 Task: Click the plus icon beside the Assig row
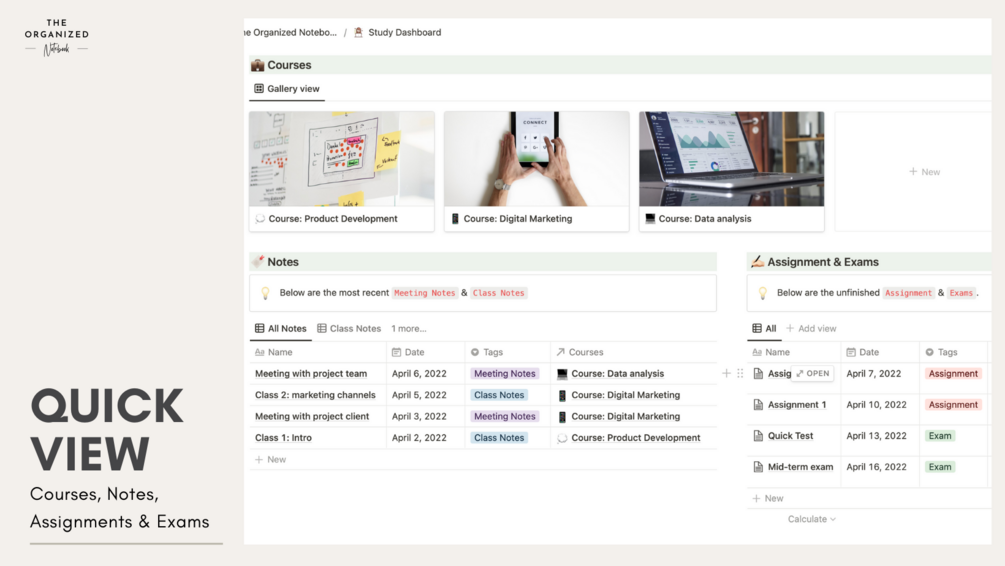click(726, 373)
